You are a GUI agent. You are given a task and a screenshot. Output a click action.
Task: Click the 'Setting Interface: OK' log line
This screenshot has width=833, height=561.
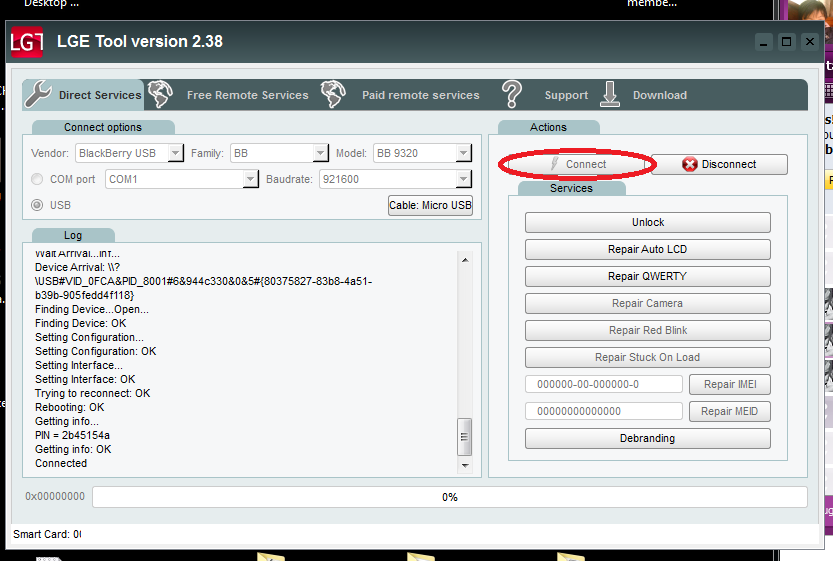[x=85, y=379]
